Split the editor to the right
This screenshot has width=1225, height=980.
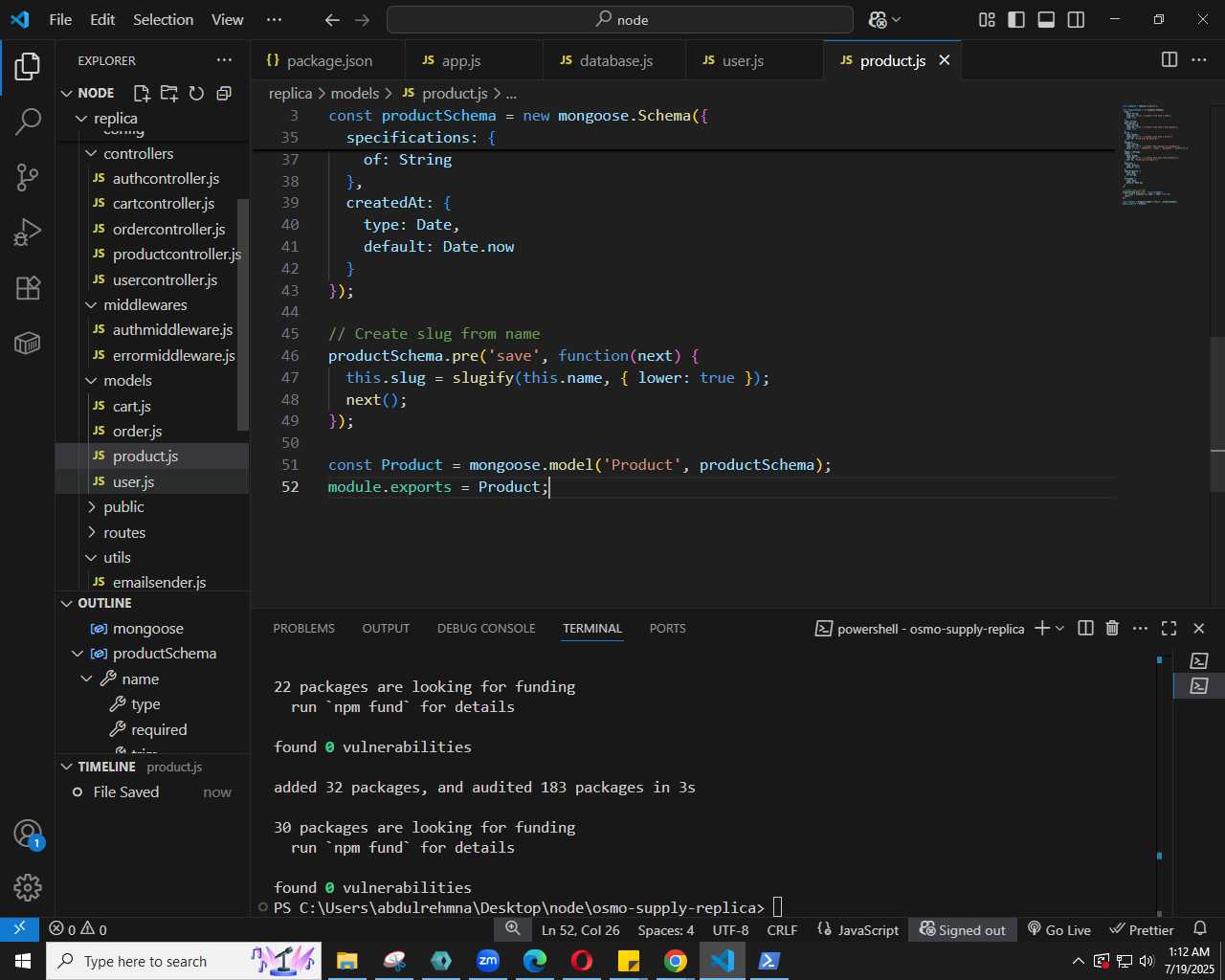(1169, 59)
